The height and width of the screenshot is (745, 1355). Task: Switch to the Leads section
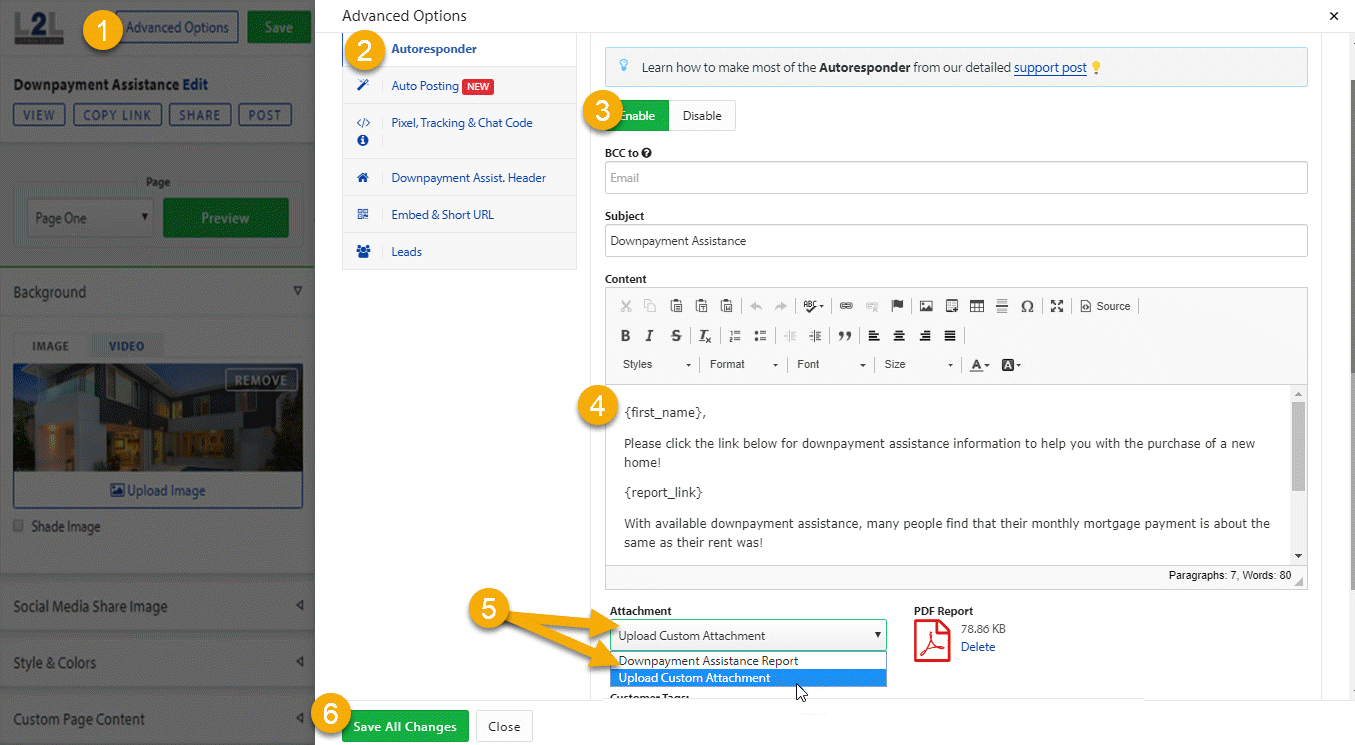pos(406,252)
